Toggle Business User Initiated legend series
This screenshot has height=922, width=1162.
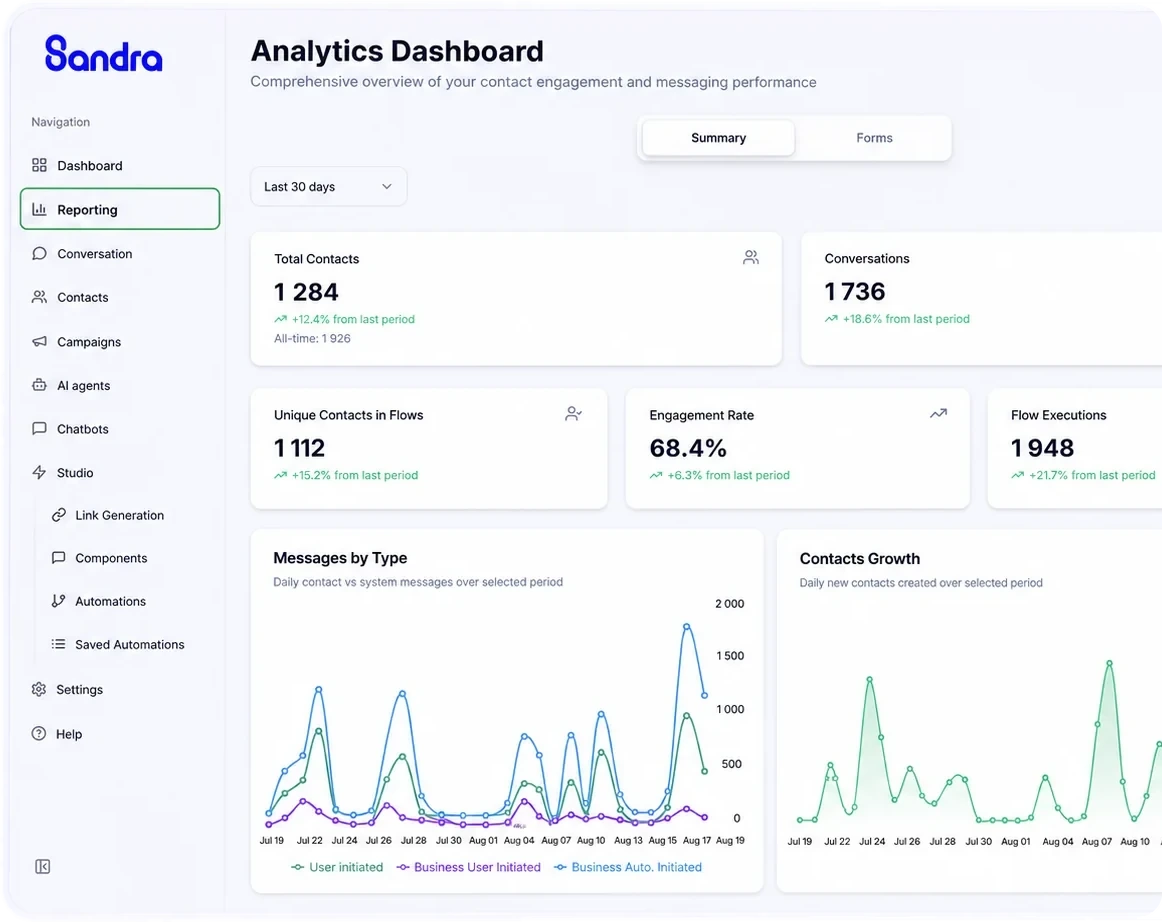(x=468, y=867)
